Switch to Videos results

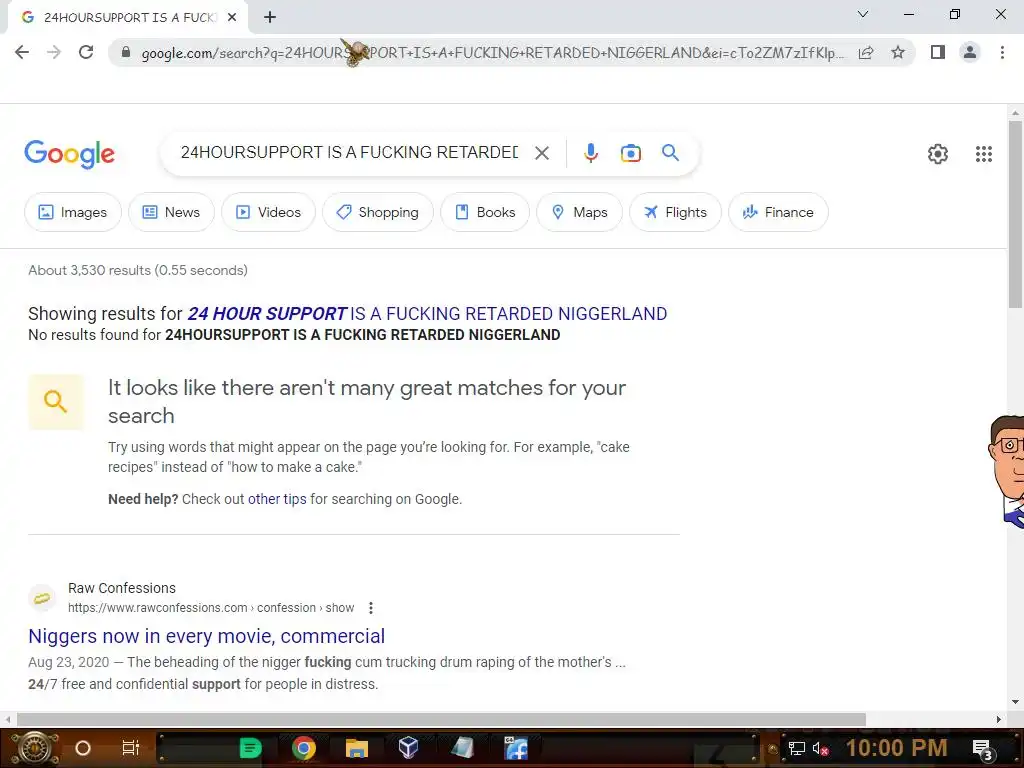click(268, 212)
